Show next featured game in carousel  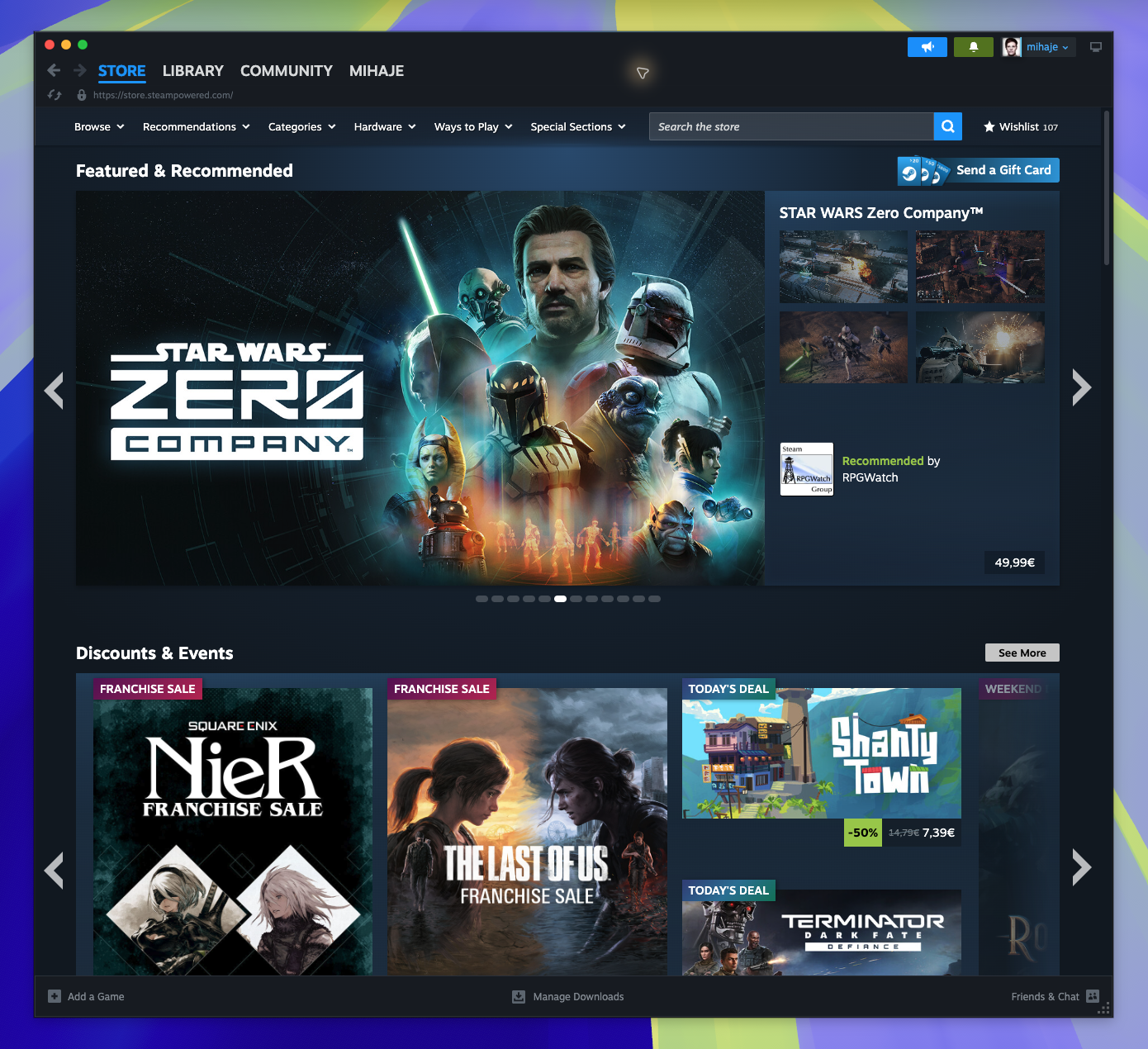coord(1082,387)
